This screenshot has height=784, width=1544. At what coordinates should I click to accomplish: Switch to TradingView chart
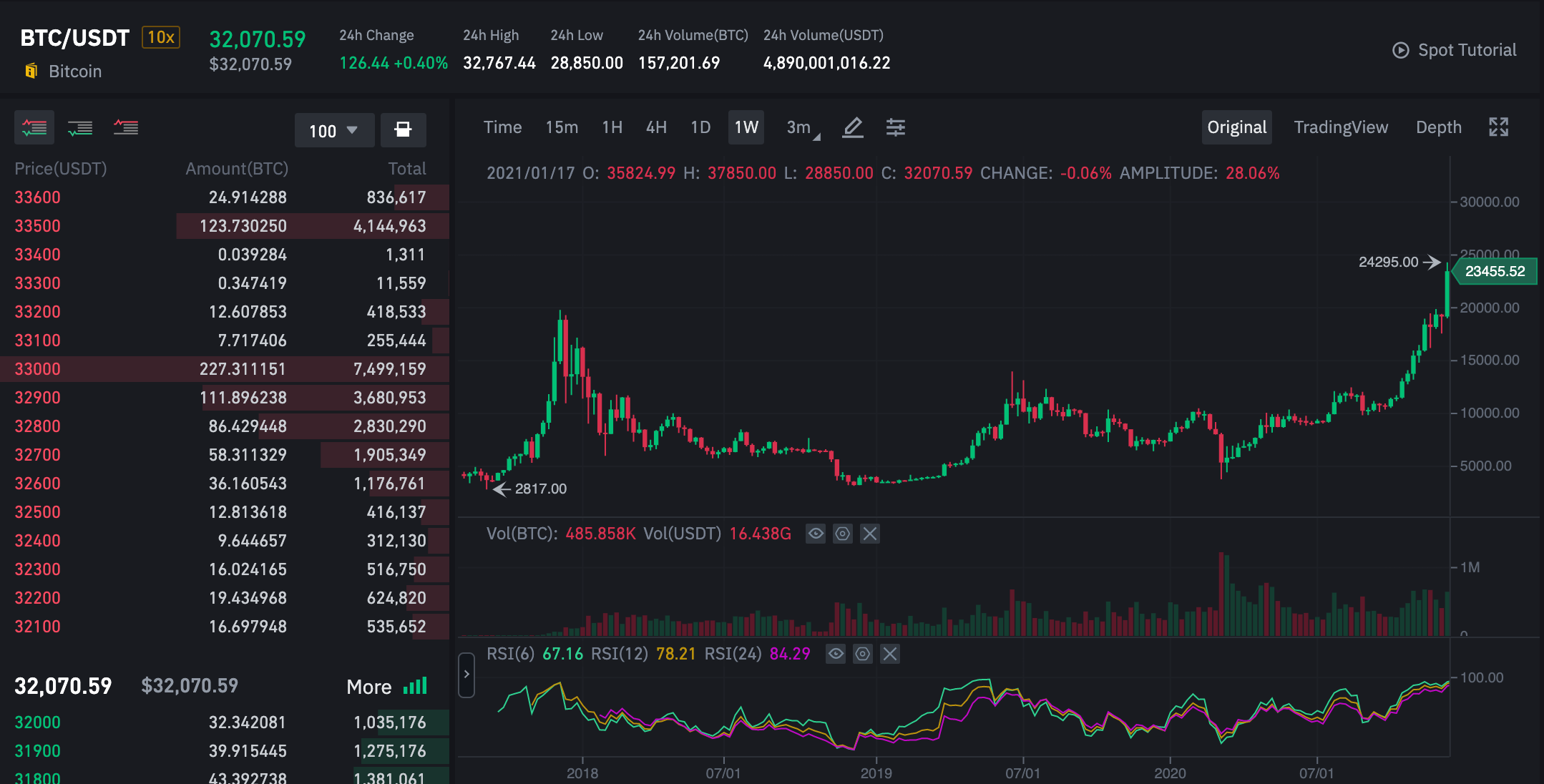[x=1341, y=127]
